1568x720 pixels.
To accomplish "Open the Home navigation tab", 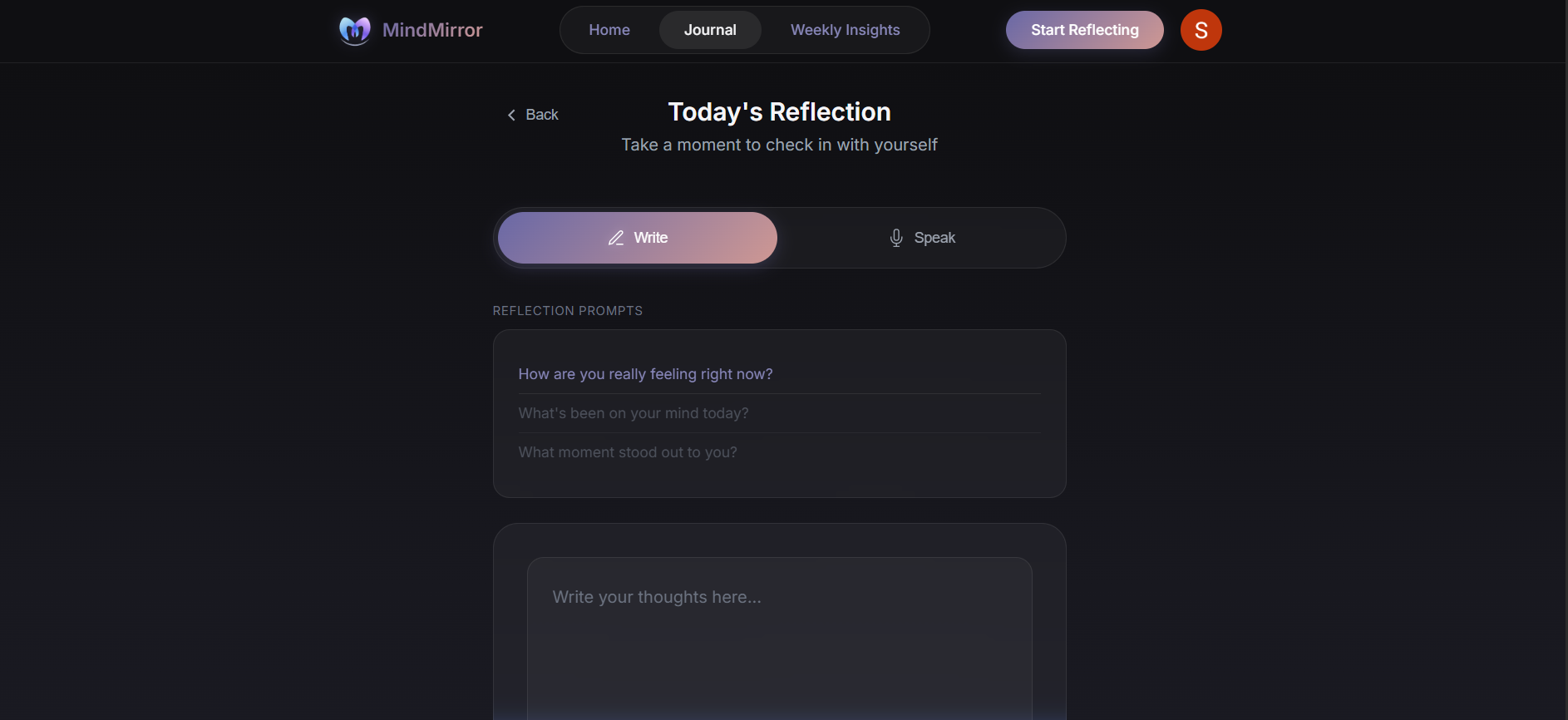I will [x=609, y=30].
